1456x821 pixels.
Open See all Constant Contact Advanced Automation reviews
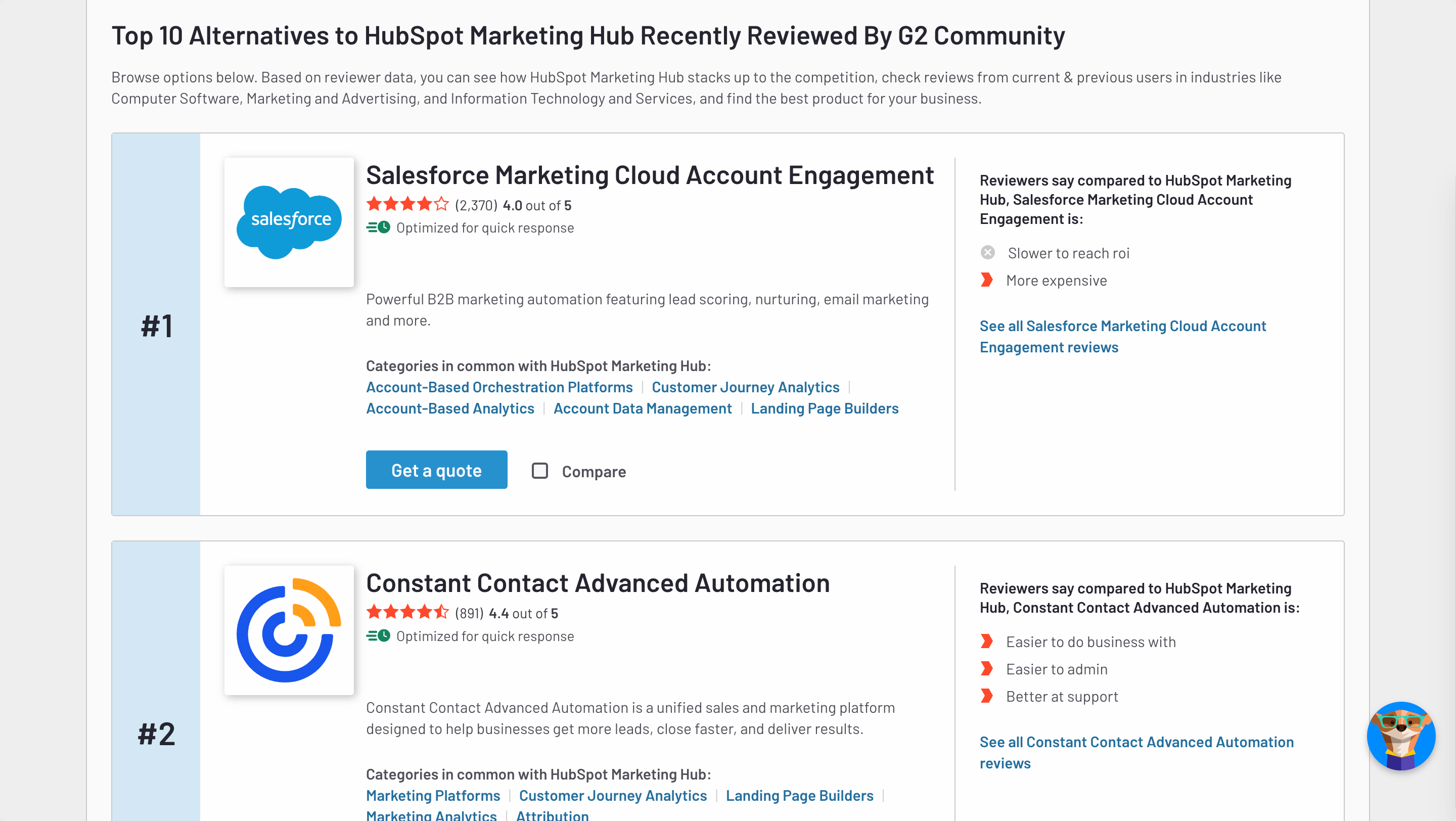point(1137,752)
